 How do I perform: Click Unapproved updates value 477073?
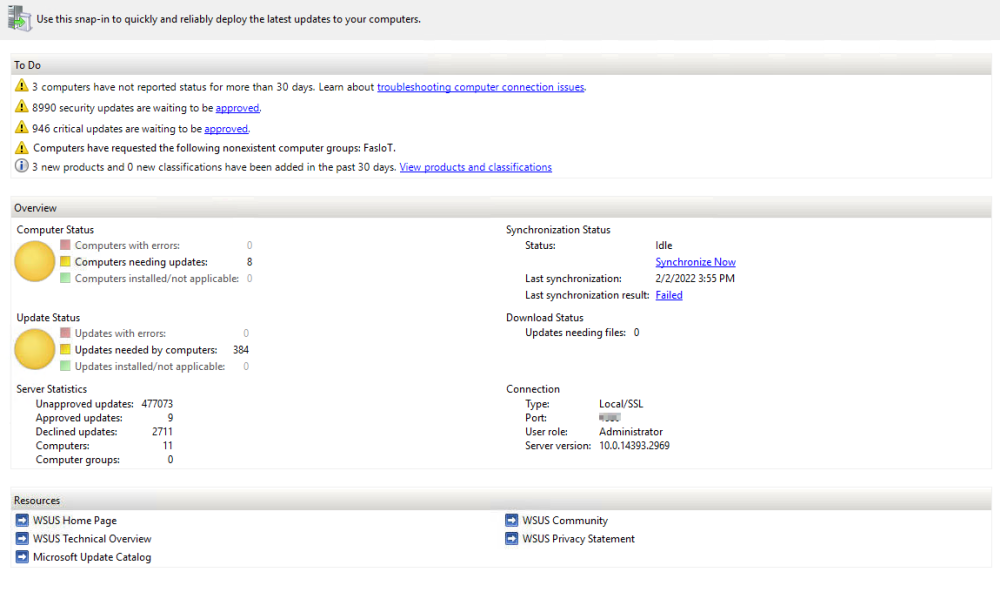(157, 404)
